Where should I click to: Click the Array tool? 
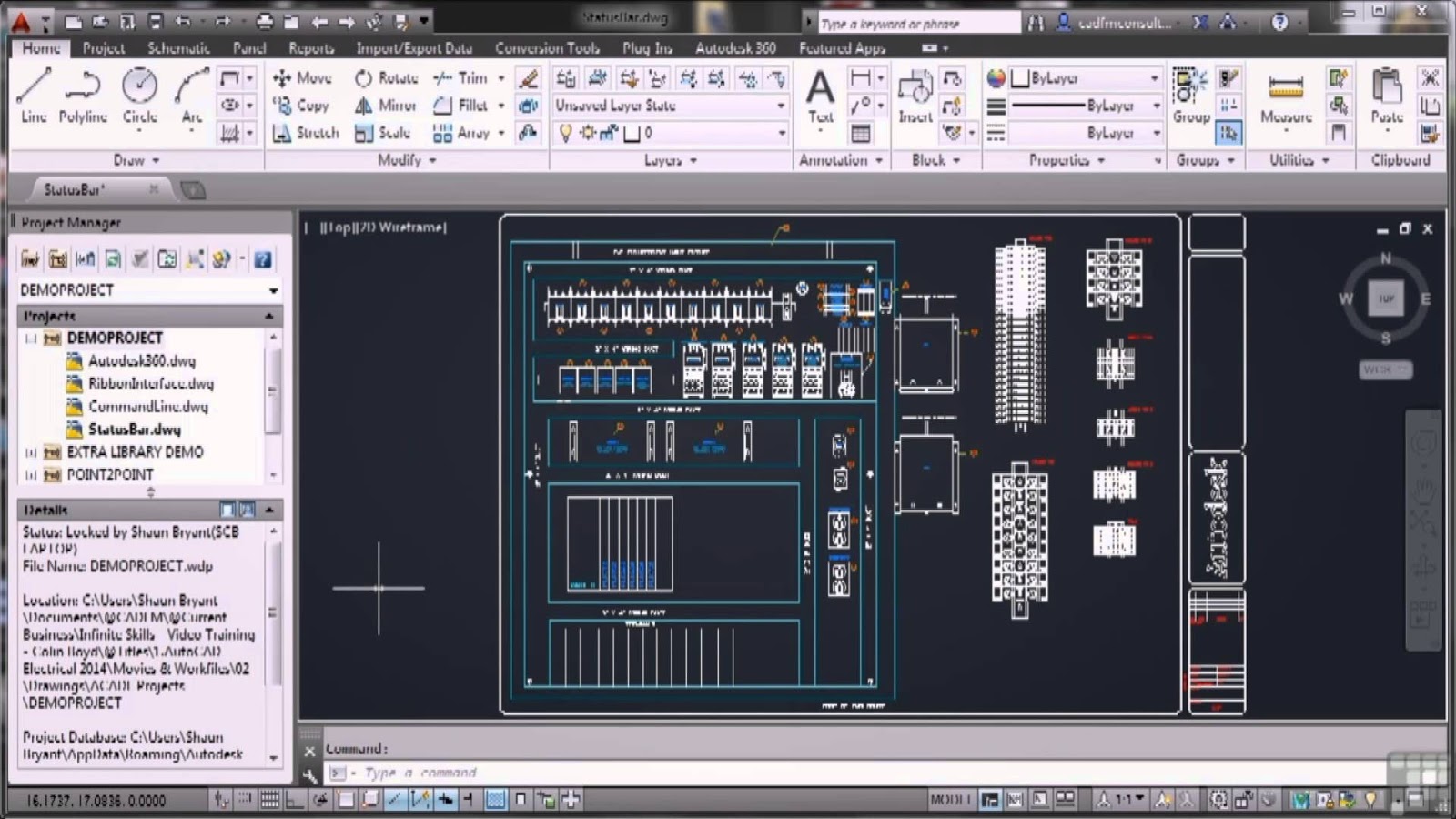tap(461, 133)
